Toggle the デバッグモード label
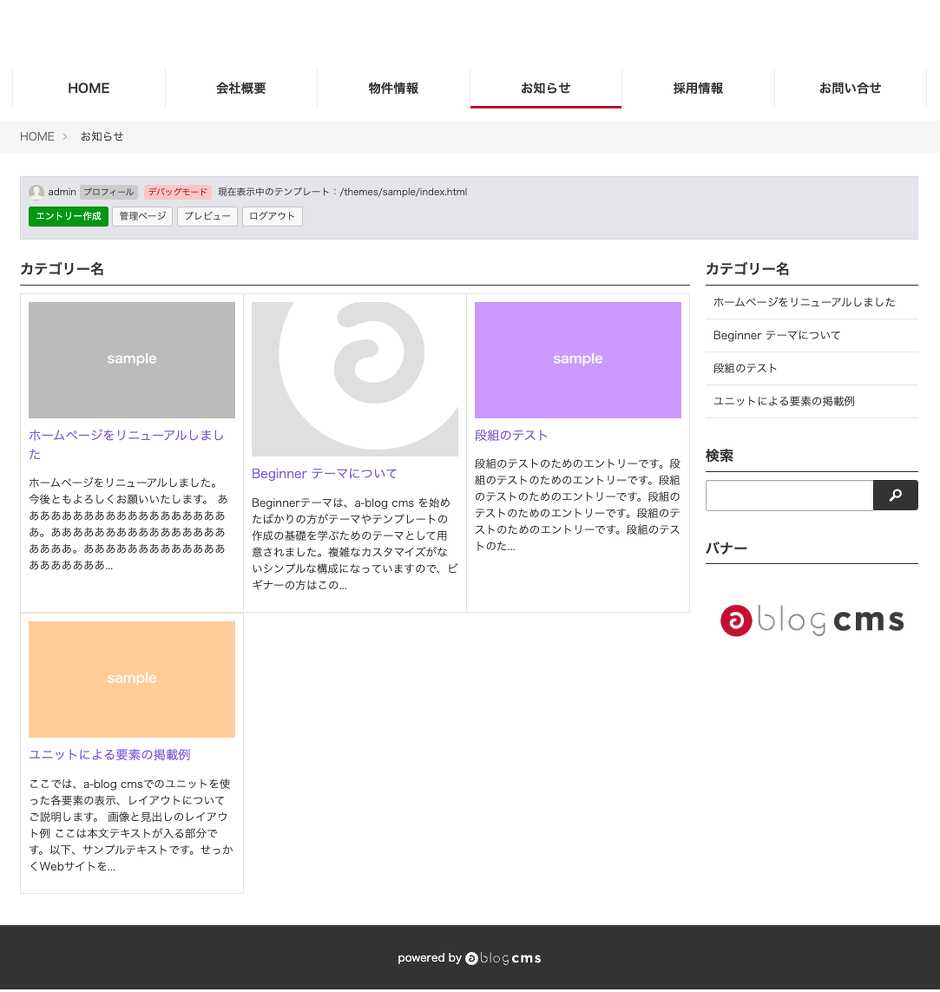The height and width of the screenshot is (992, 940). (x=177, y=192)
